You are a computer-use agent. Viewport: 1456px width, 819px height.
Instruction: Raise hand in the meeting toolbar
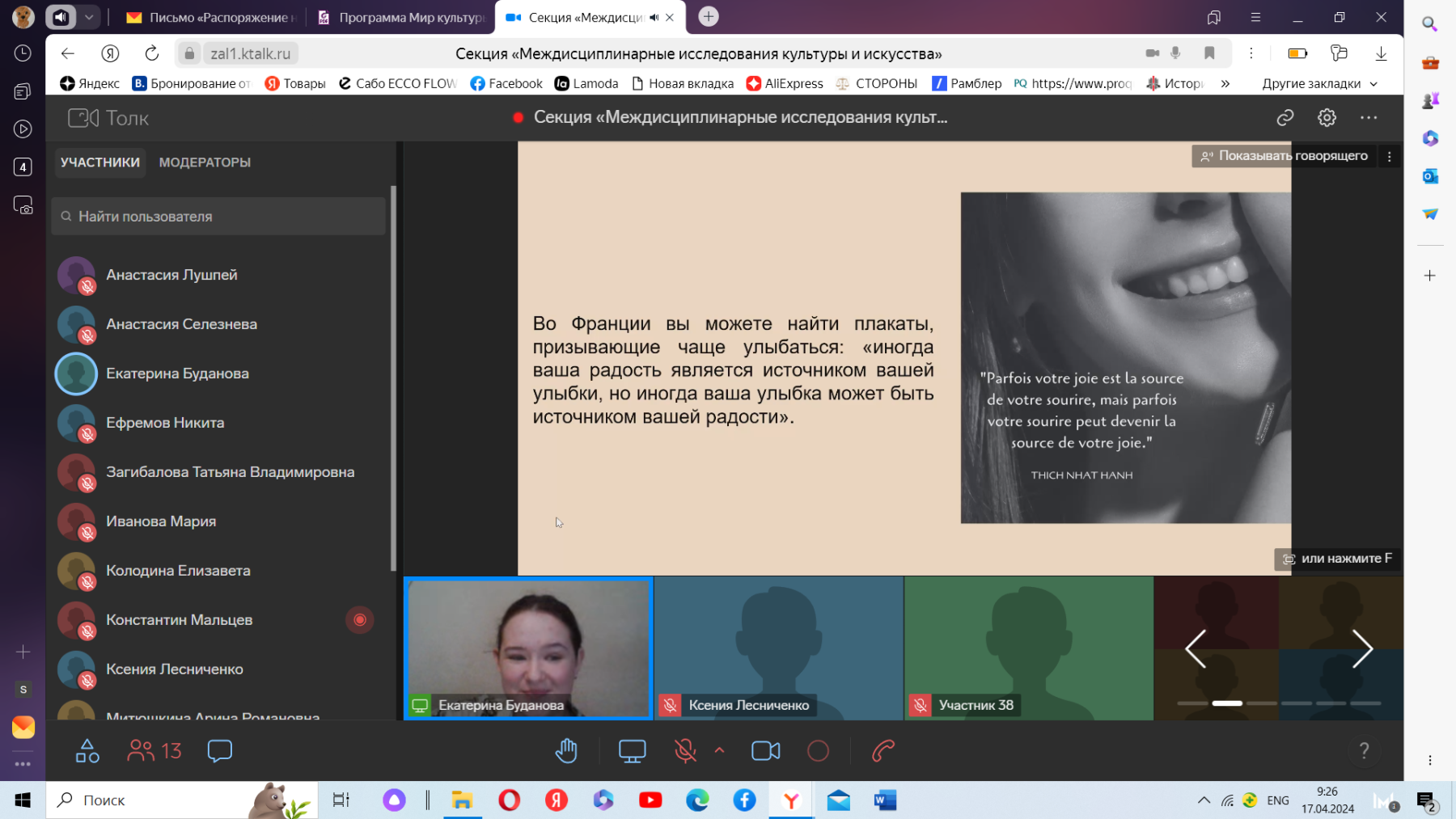(x=566, y=751)
